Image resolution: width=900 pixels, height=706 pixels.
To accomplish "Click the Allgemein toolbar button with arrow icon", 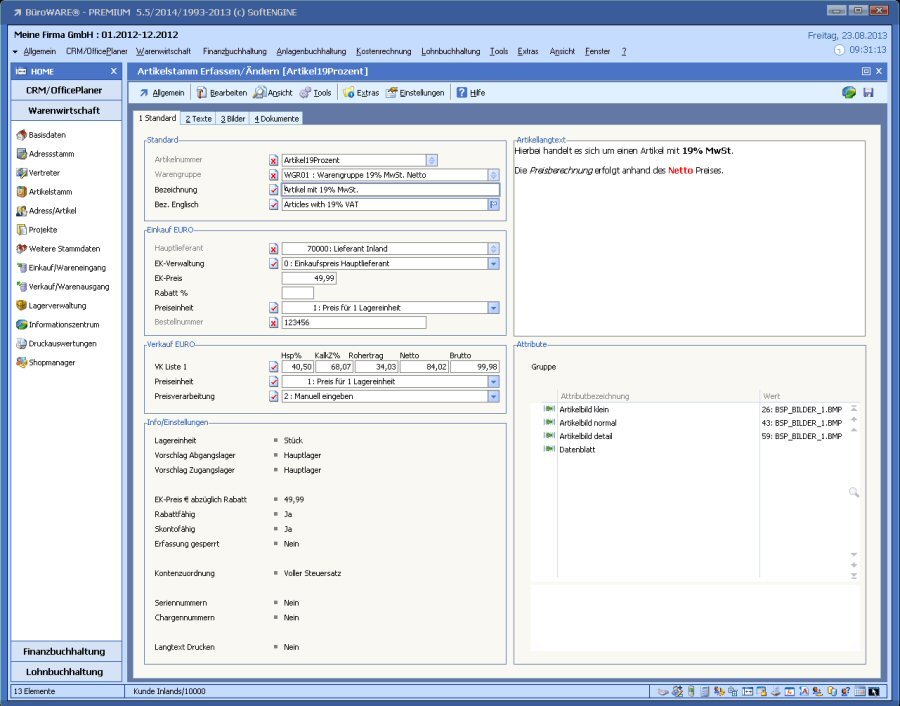I will pos(162,92).
